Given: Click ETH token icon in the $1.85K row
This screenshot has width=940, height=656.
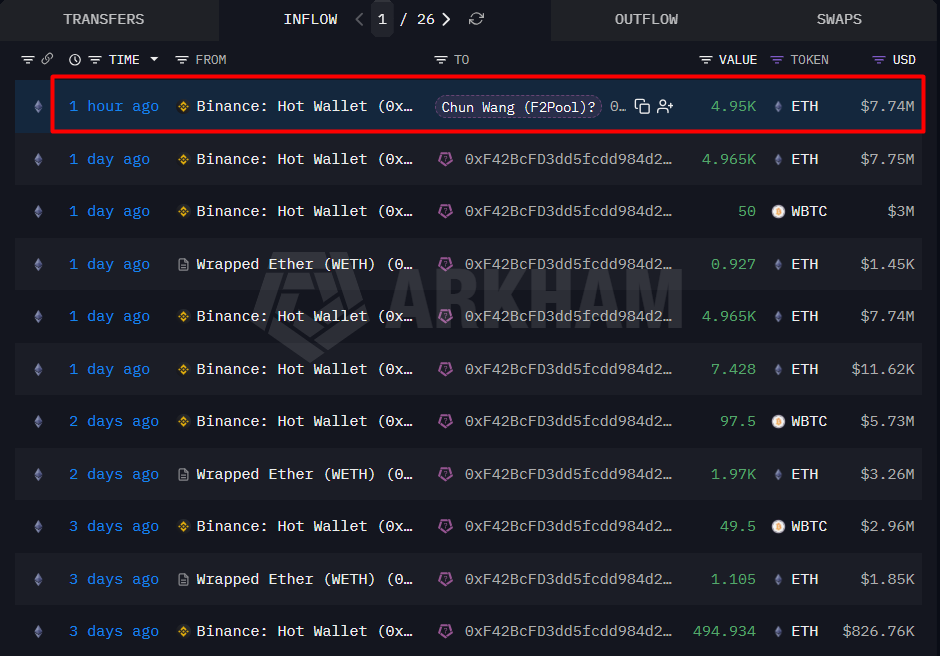Looking at the screenshot, I should pyautogui.click(x=778, y=579).
